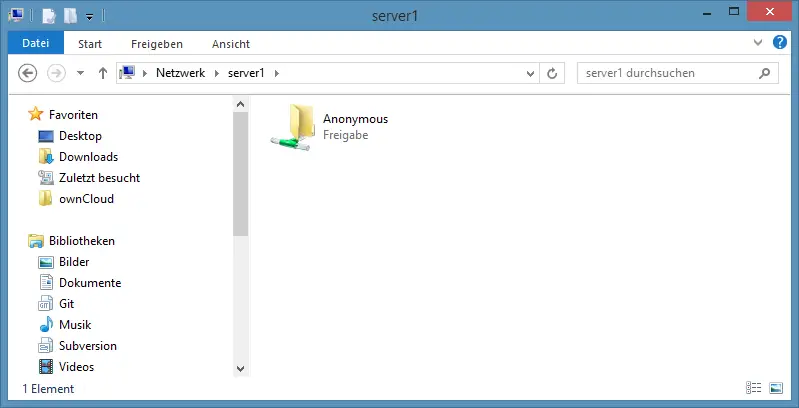Switch to the Ansicht ribbon tab

[231, 44]
